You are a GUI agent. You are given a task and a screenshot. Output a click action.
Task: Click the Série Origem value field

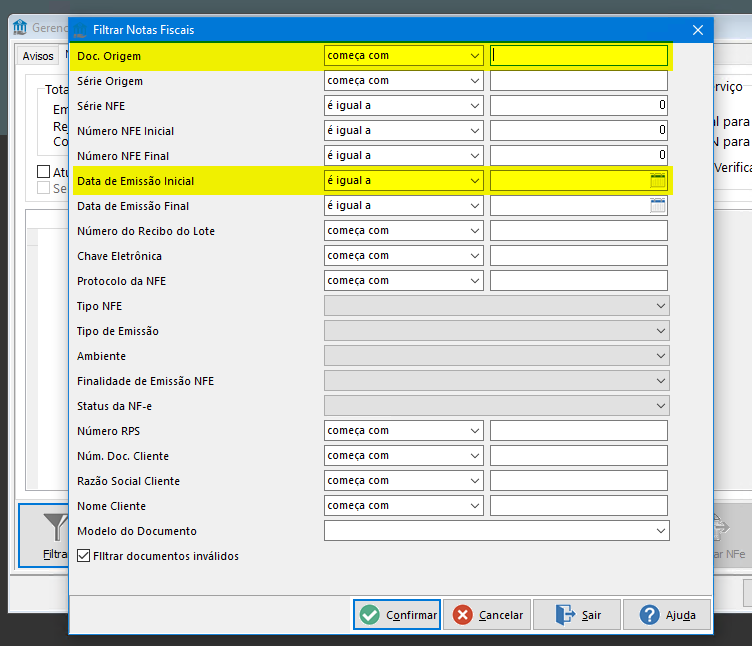(x=579, y=81)
